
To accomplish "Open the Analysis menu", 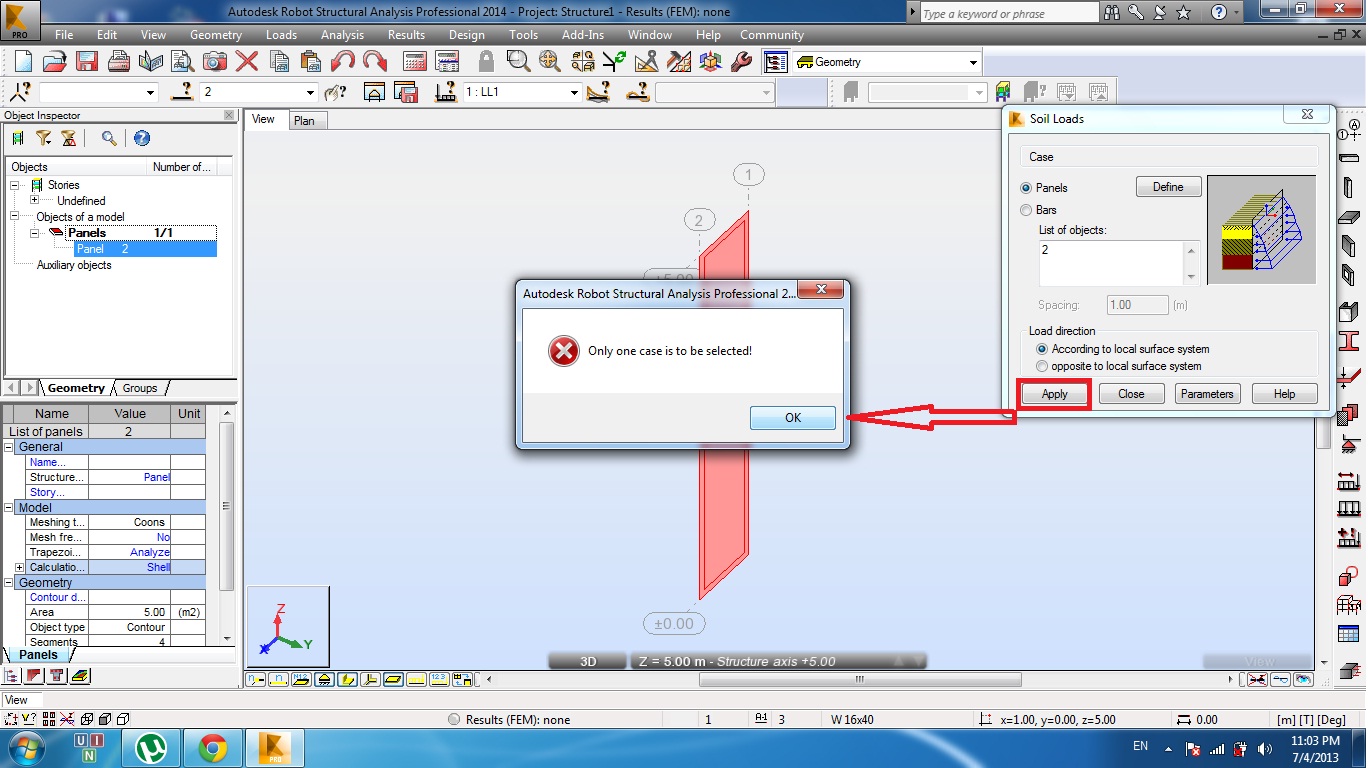I will [342, 34].
